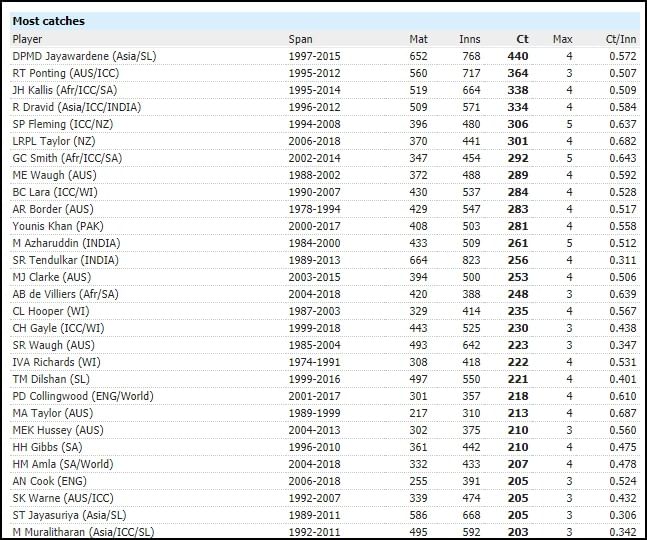
Task: Click the Mat column header
Action: (x=418, y=39)
